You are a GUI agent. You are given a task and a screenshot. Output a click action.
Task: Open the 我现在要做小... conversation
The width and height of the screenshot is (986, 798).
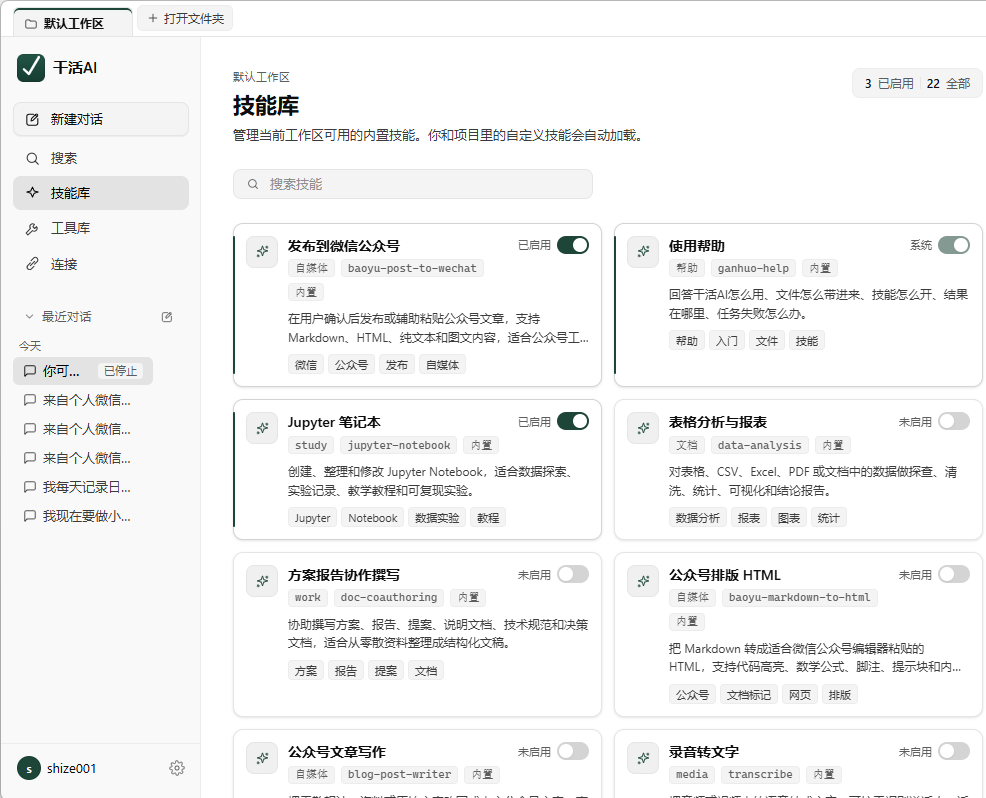click(83, 516)
